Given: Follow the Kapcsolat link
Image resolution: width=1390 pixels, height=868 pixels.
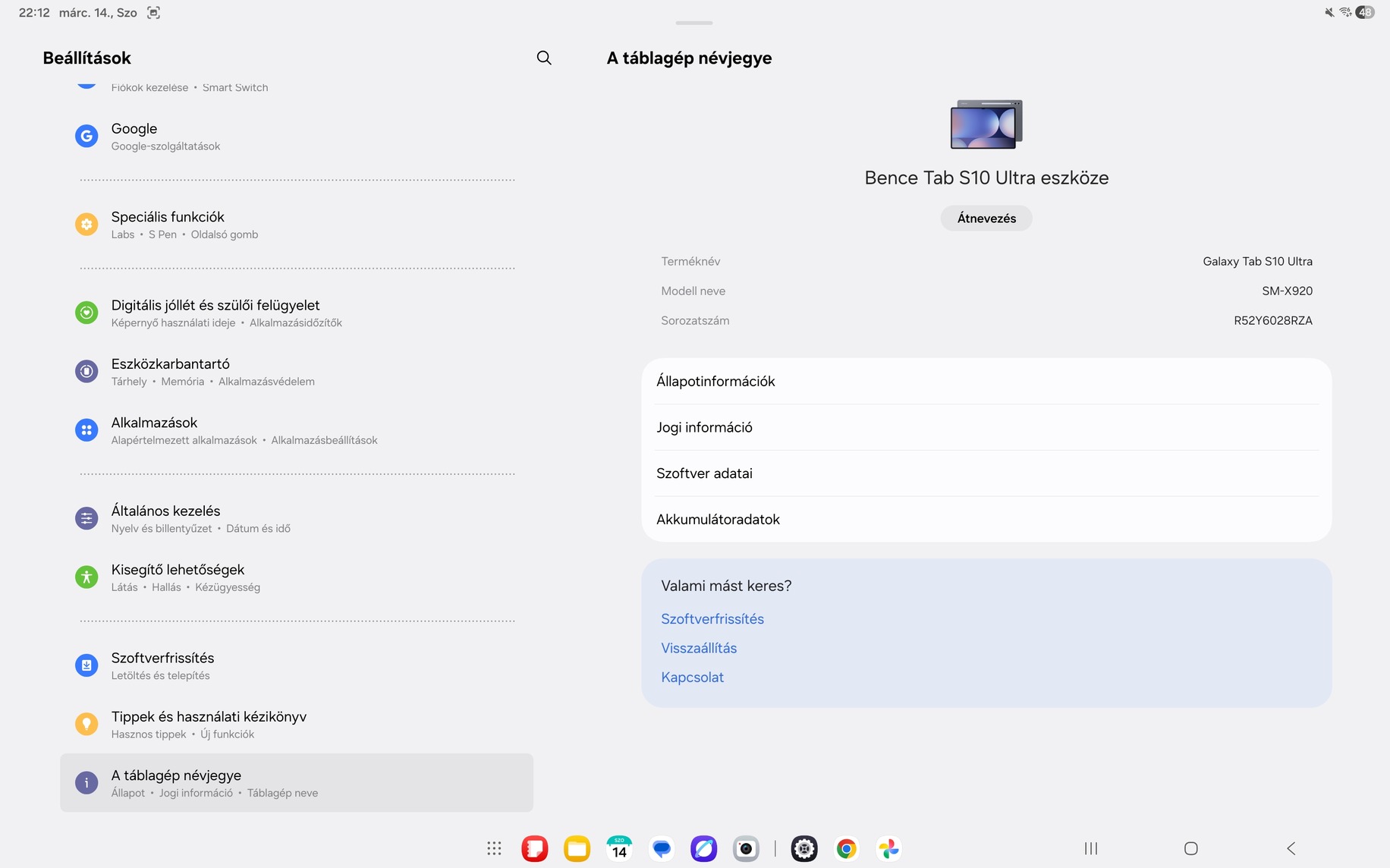Looking at the screenshot, I should tap(692, 677).
